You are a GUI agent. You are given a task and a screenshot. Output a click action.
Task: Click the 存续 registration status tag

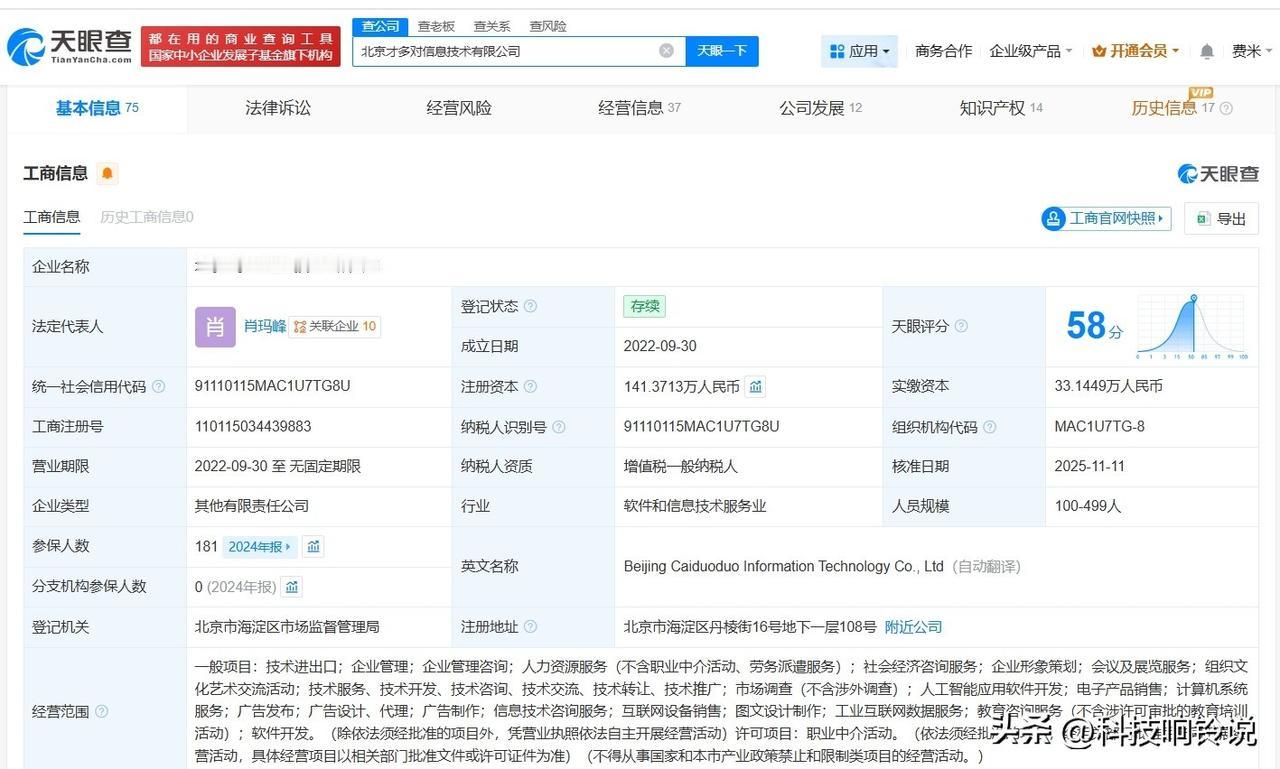point(644,306)
